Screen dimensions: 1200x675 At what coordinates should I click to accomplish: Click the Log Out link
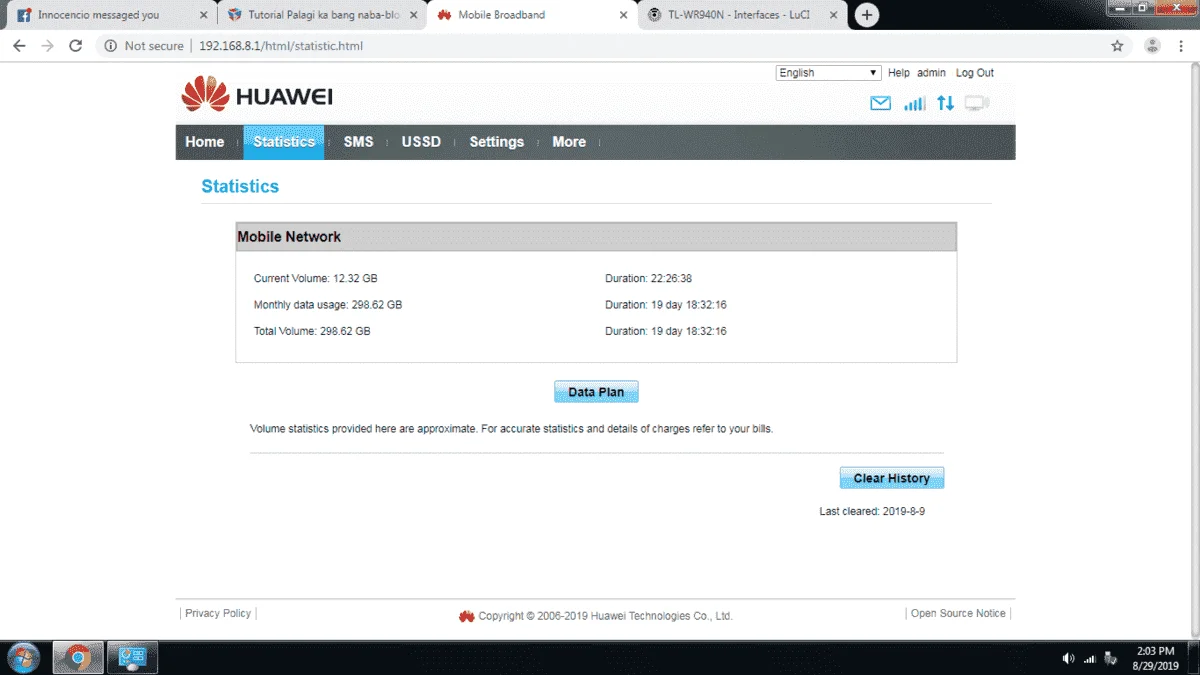coord(975,73)
